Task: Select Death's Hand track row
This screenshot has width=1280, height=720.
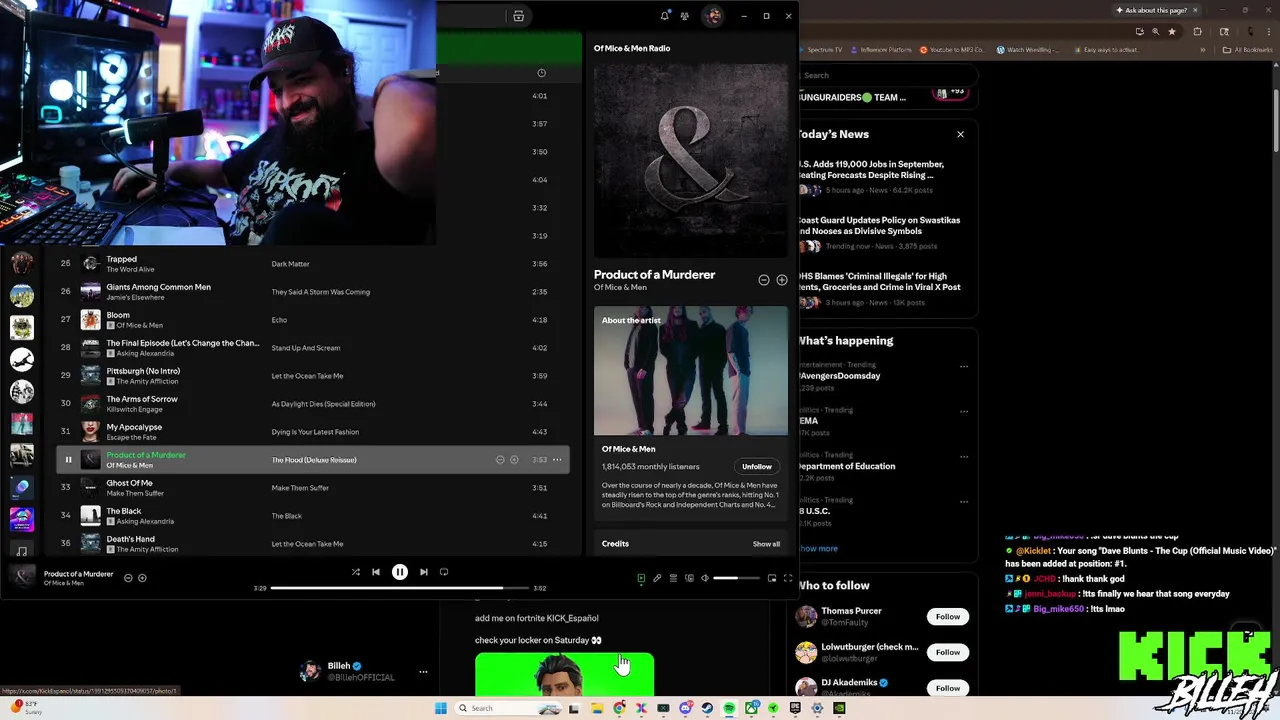Action: coord(312,543)
